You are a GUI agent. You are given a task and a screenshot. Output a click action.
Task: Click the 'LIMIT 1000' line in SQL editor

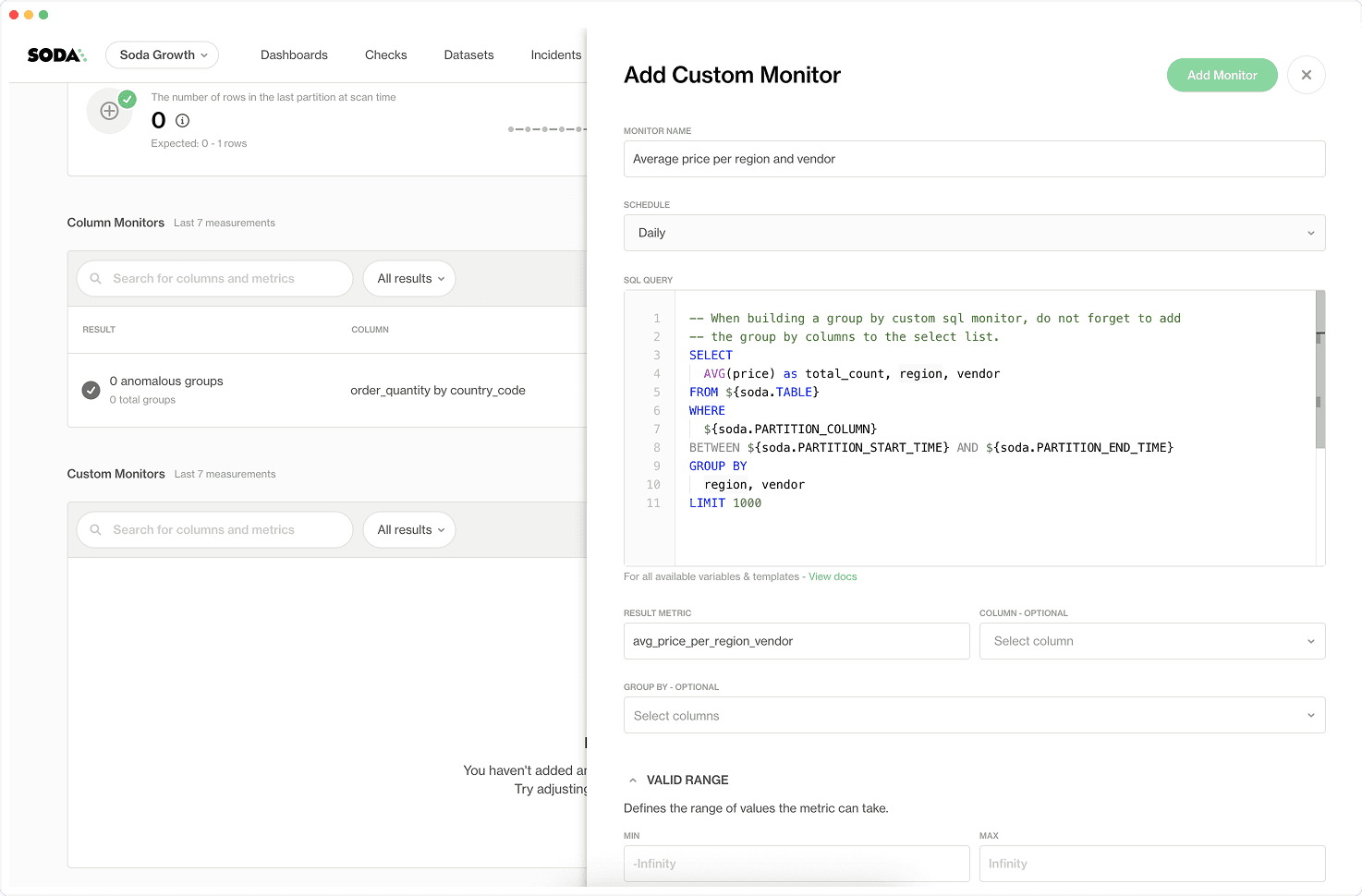pos(725,502)
